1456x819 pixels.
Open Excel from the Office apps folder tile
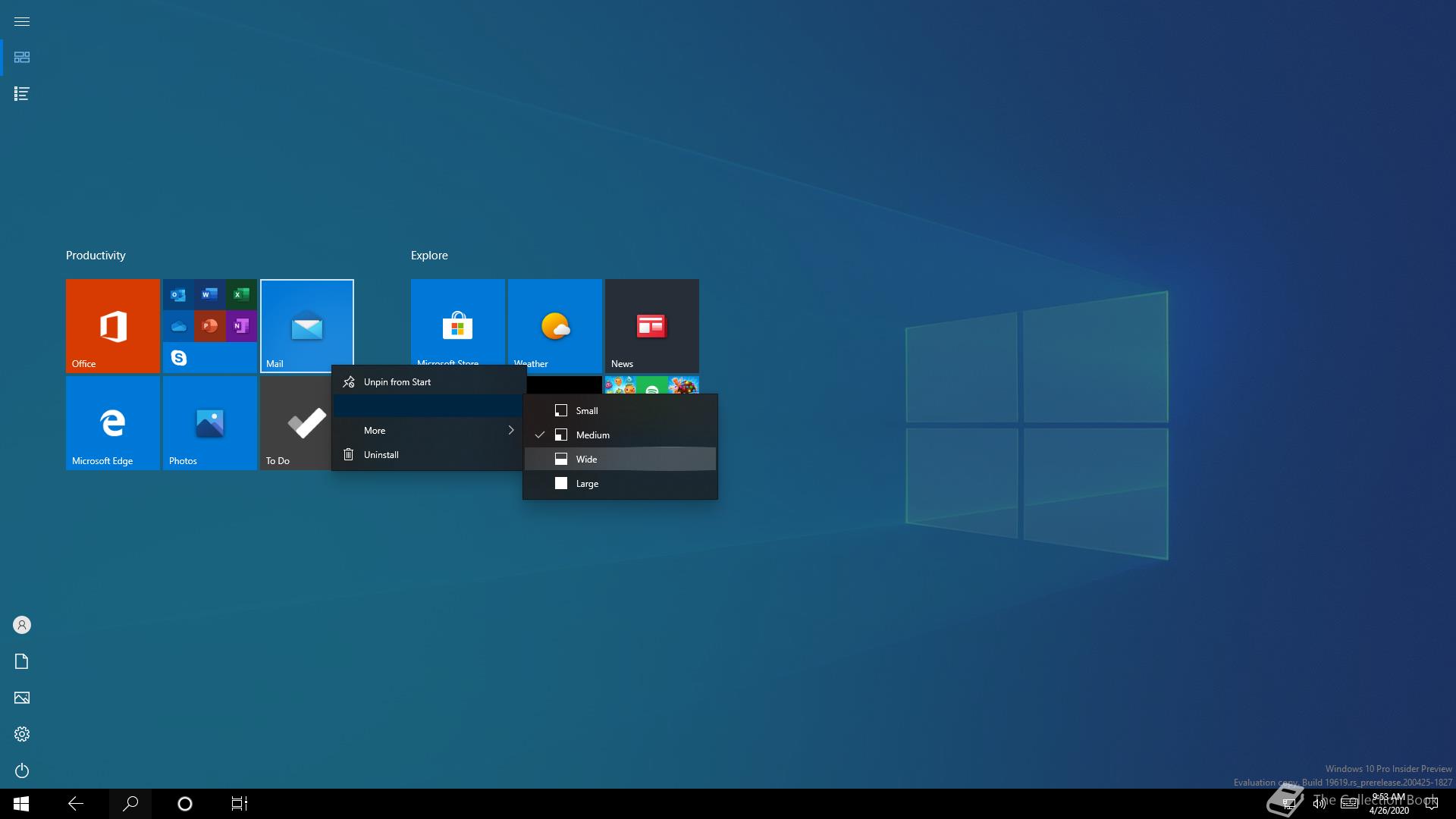click(x=241, y=294)
